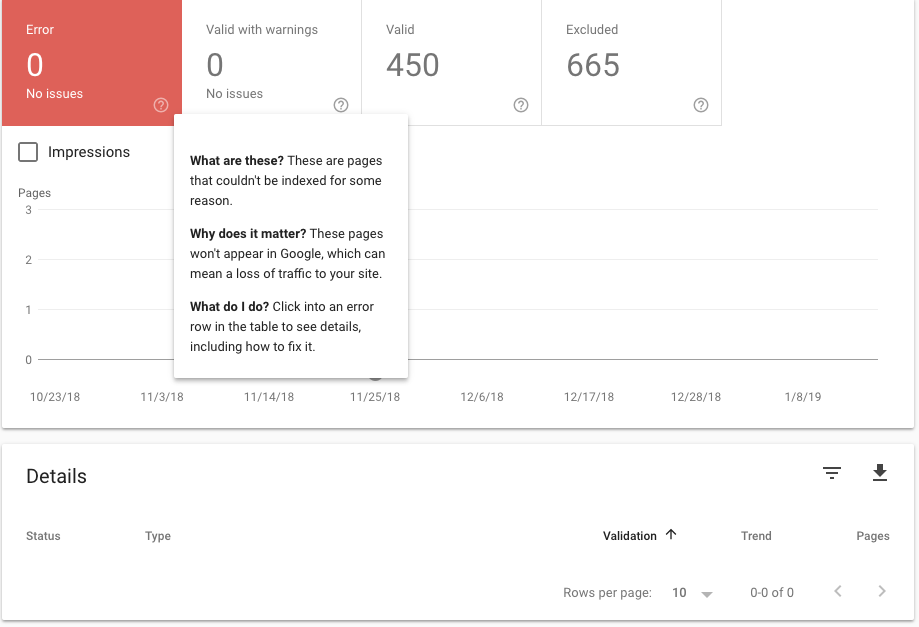Open help icon for Valid with warnings

[341, 105]
